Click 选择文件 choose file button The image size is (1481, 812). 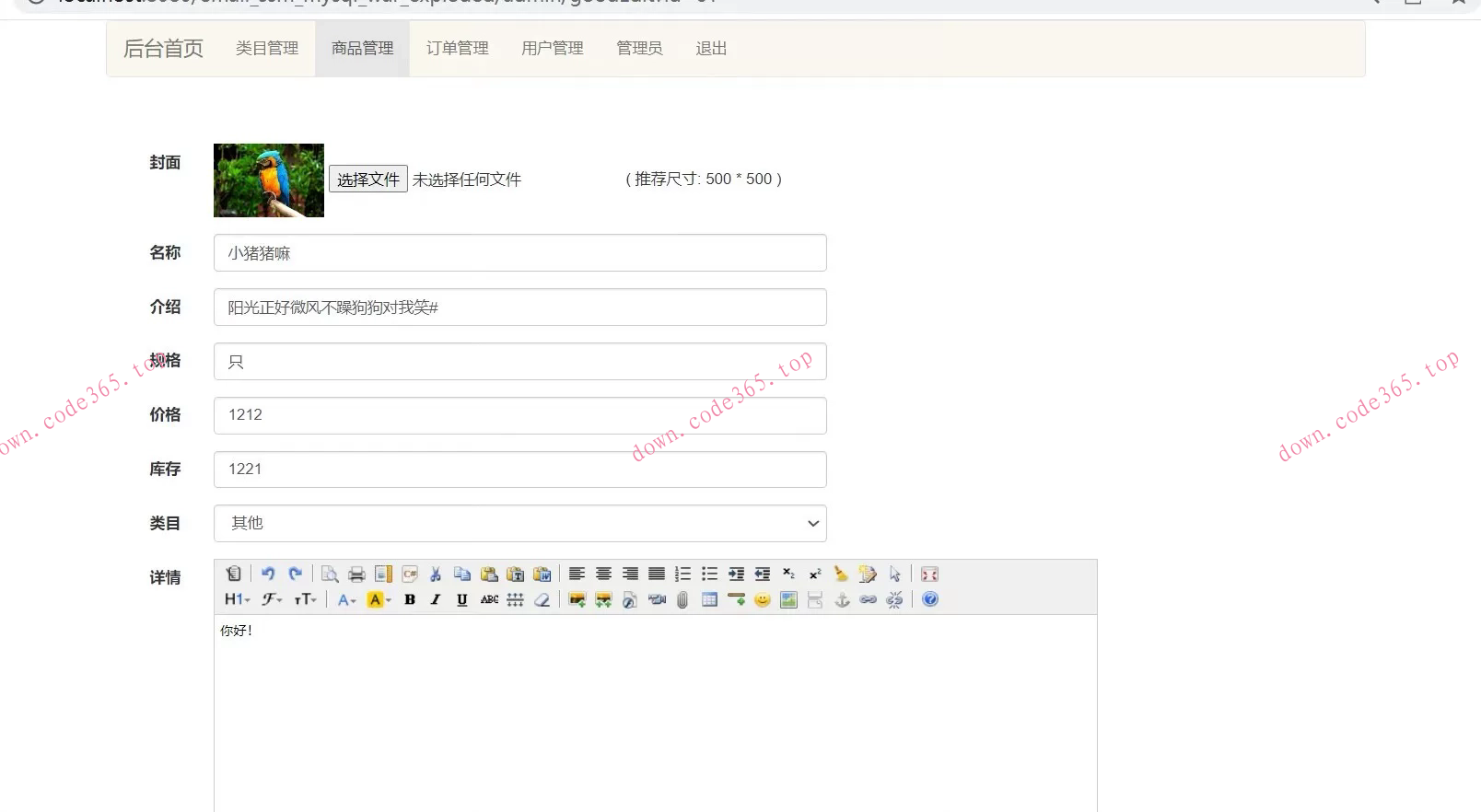[x=368, y=179]
